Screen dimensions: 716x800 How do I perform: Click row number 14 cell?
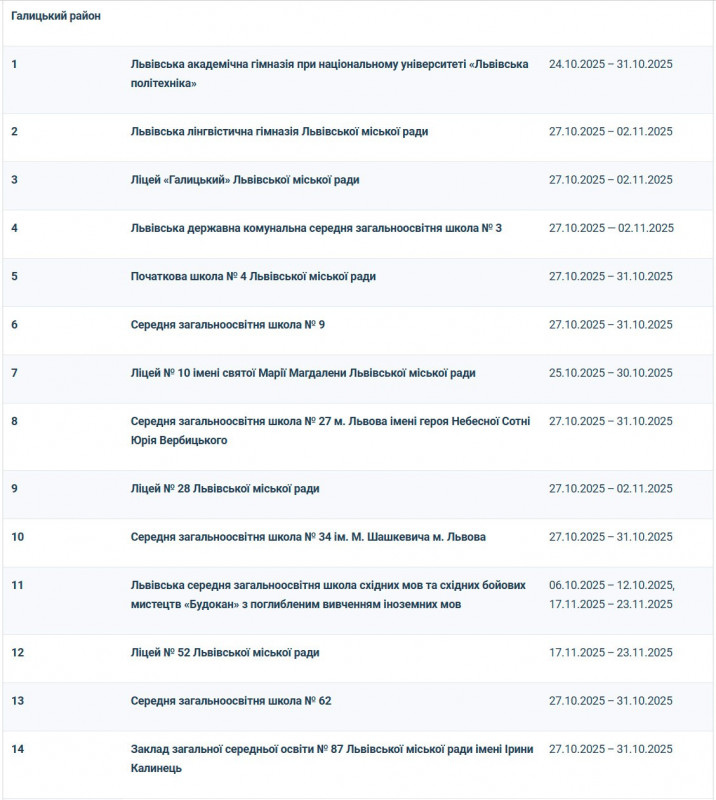[16, 749]
